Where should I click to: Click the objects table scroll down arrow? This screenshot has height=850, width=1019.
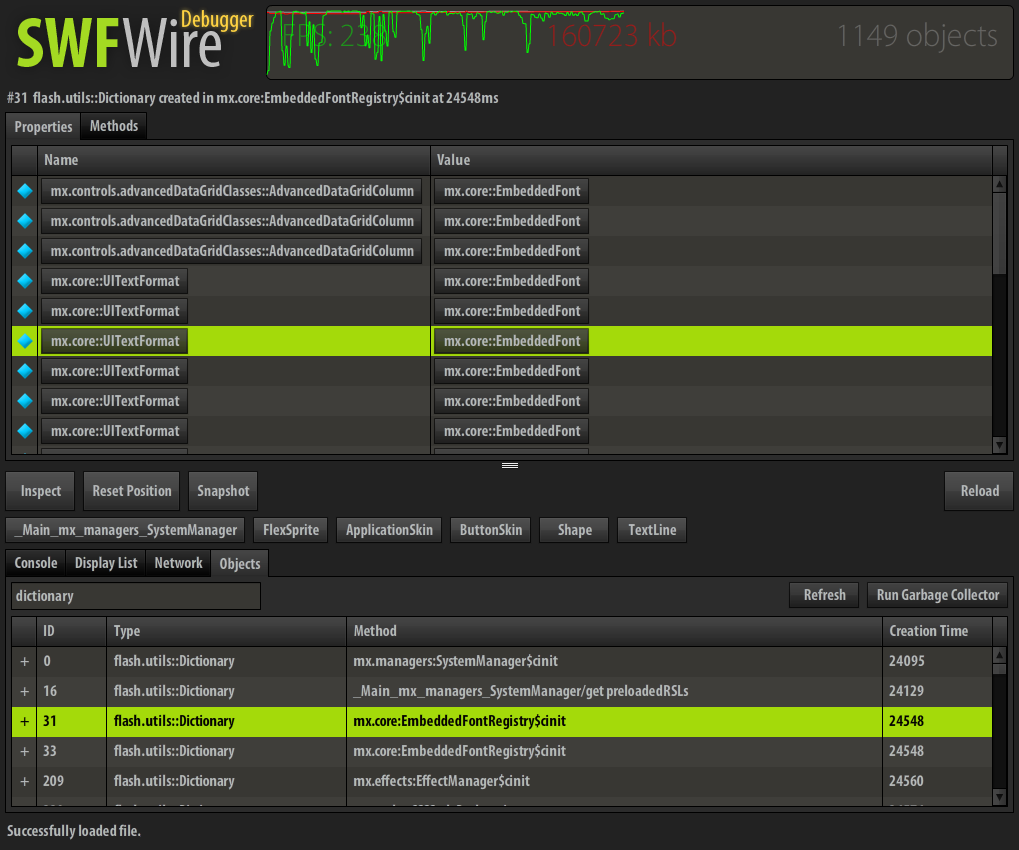(x=1000, y=797)
